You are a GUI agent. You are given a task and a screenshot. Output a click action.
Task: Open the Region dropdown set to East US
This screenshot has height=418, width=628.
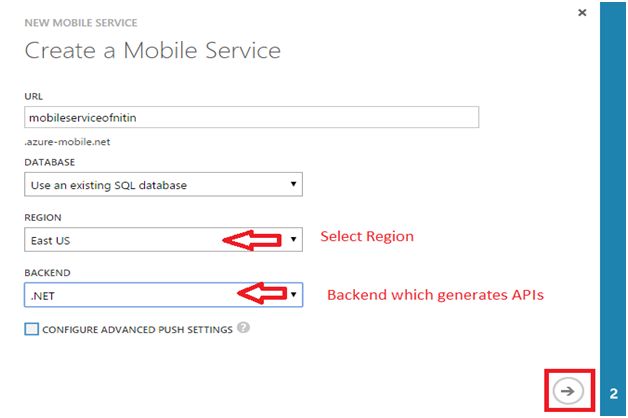coord(163,240)
